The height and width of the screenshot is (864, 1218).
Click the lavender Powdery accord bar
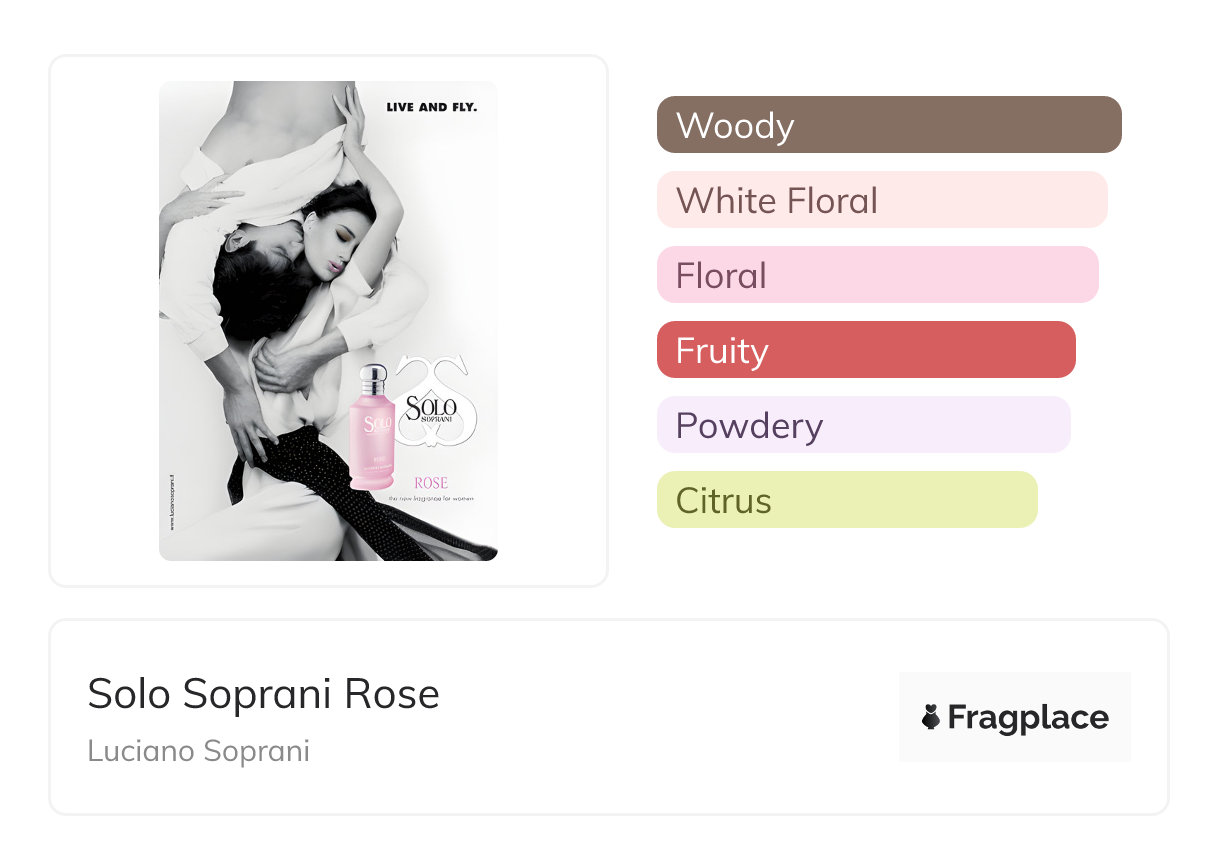coord(863,425)
